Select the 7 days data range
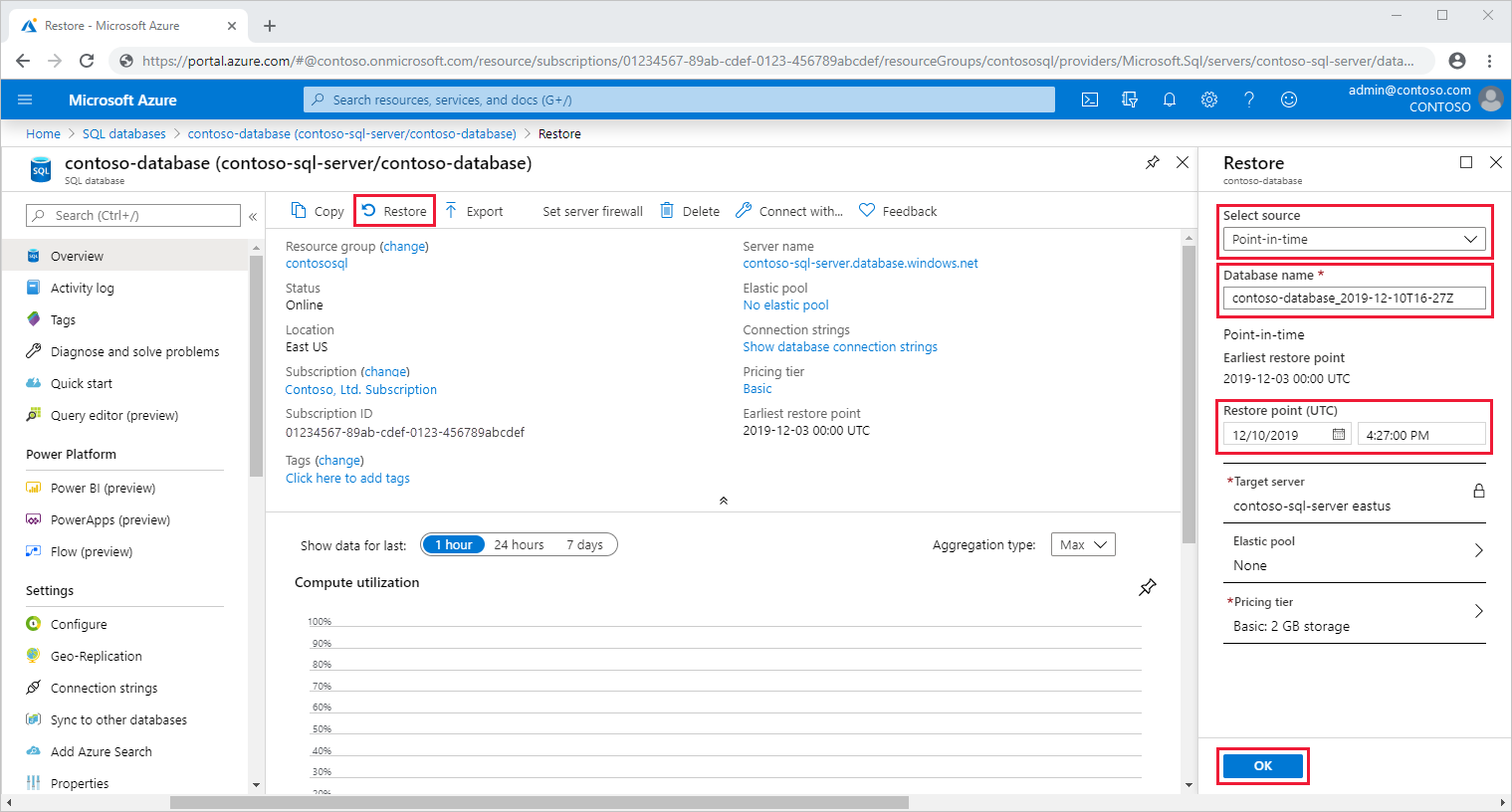The height and width of the screenshot is (812, 1512). [x=584, y=544]
